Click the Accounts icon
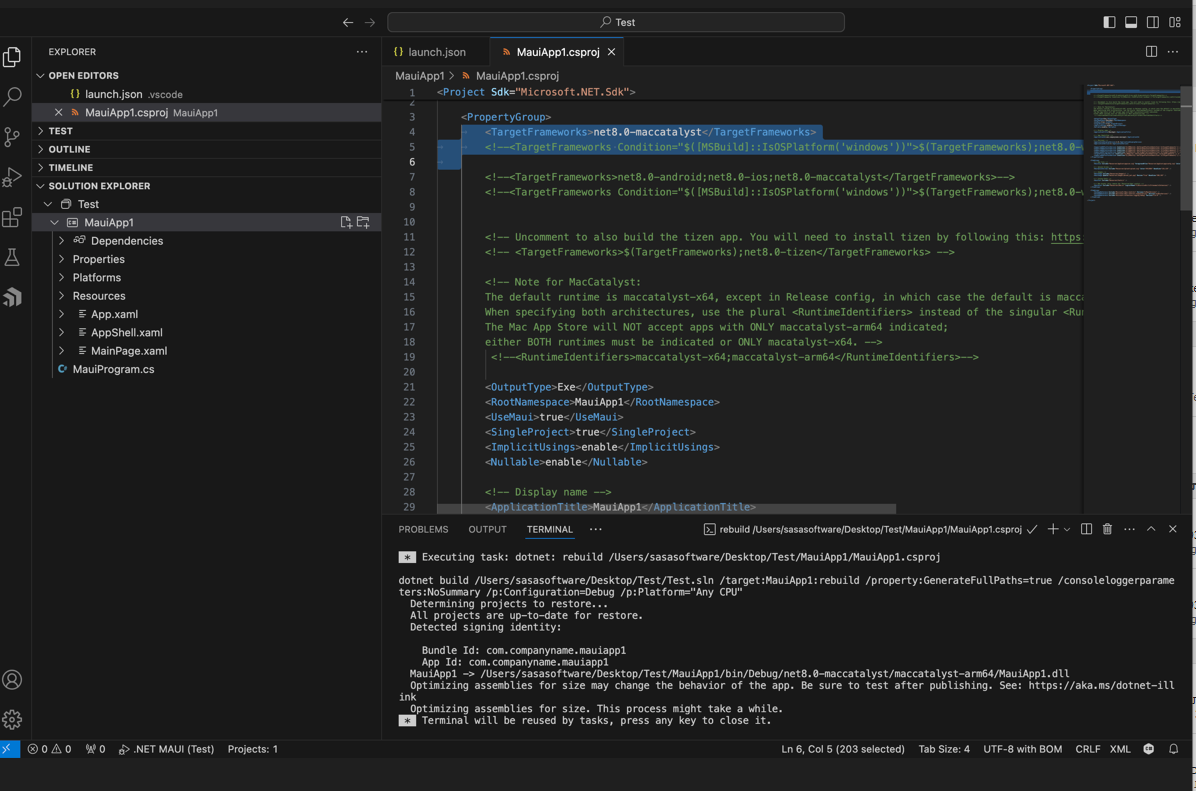The height and width of the screenshot is (791, 1196). [x=13, y=680]
